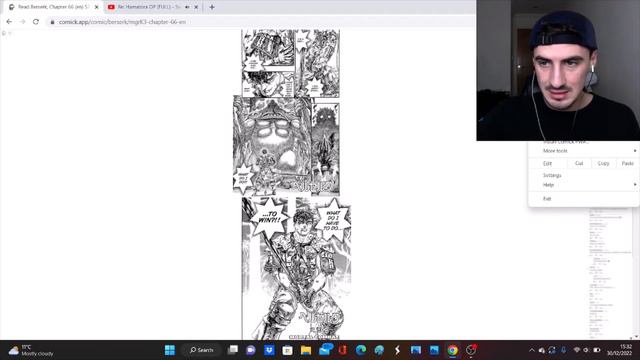640x360 pixels.
Task: Close the YouTube Hamatora OP tab
Action: [196, 7]
